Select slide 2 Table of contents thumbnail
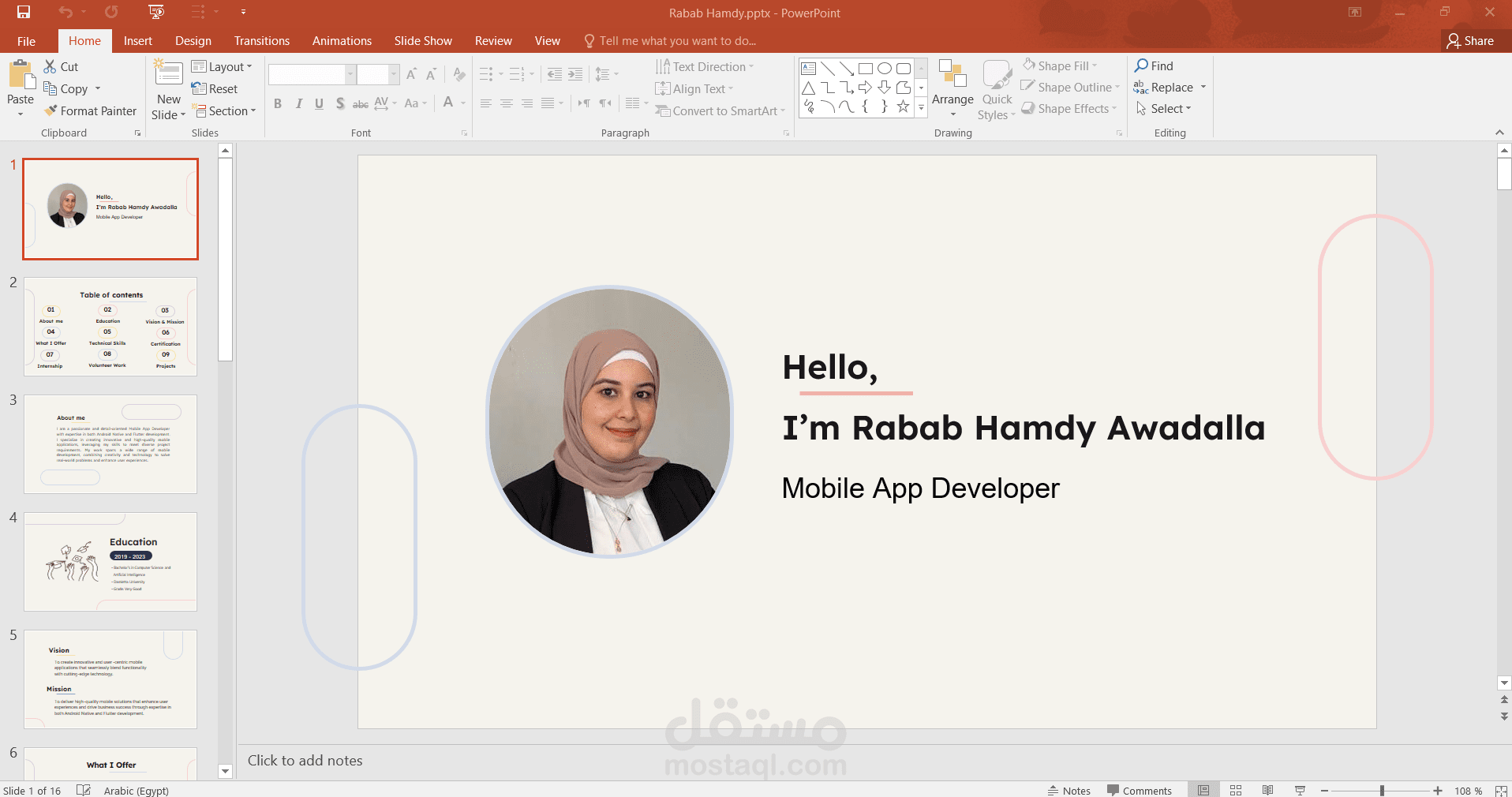This screenshot has width=1512, height=797. pos(110,327)
